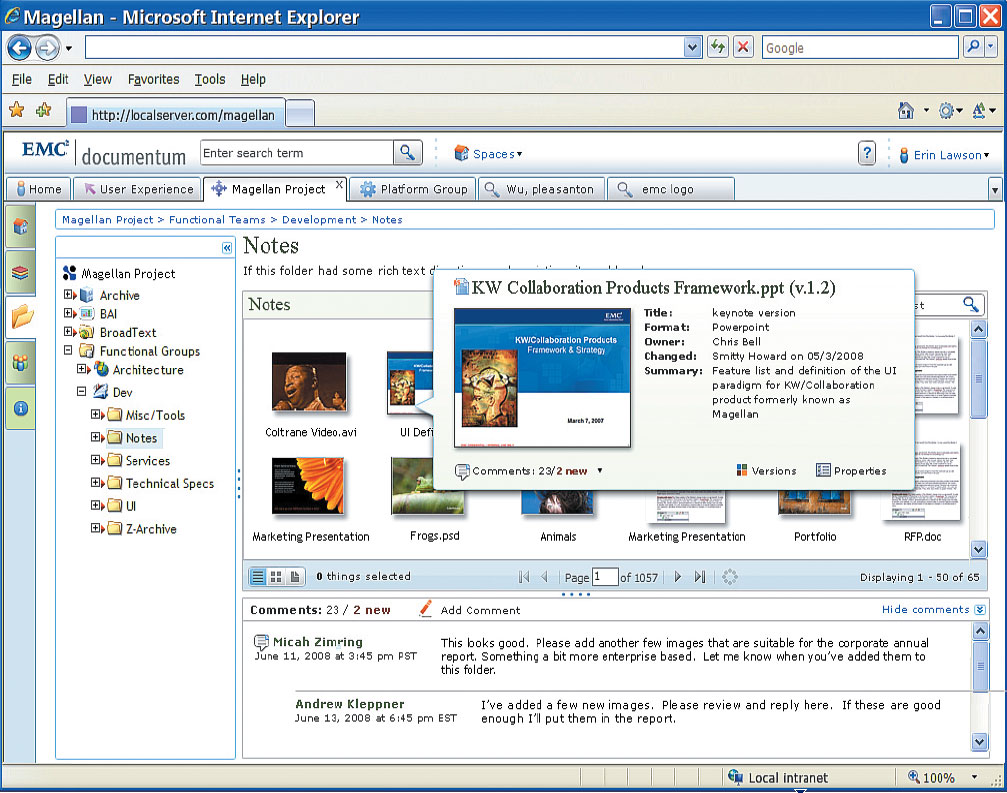Open the people group icon in left sidebar
This screenshot has width=1007, height=793.
(x=20, y=363)
